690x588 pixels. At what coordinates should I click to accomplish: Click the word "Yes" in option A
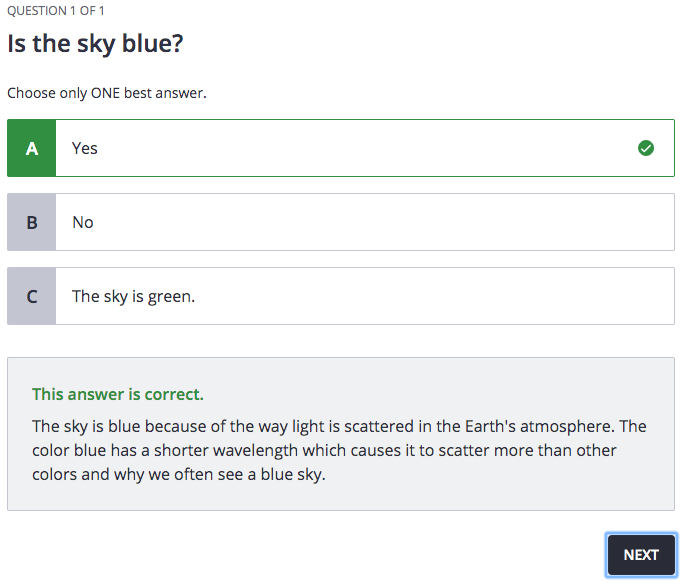(85, 148)
